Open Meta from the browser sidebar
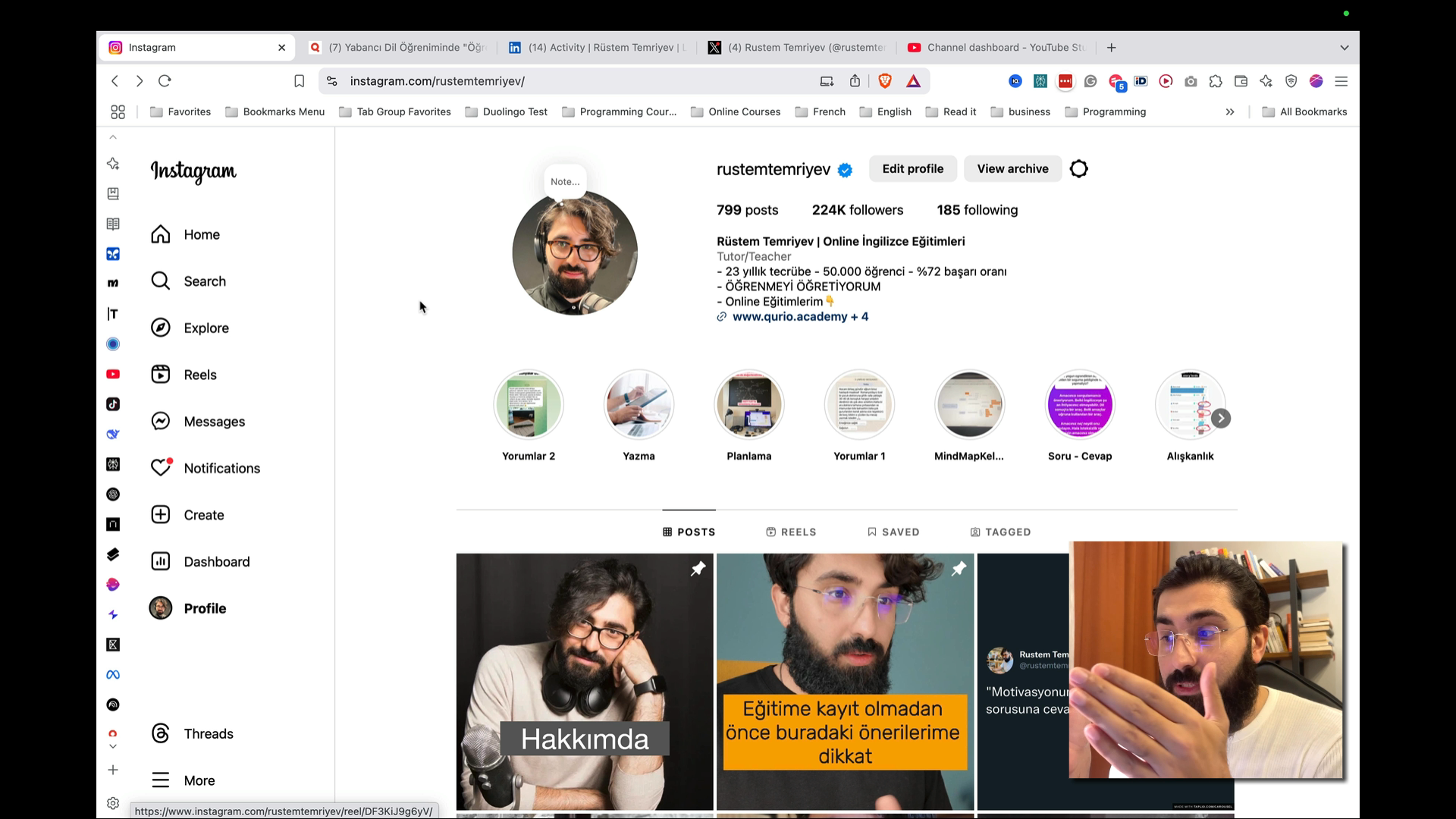Image resolution: width=1456 pixels, height=819 pixels. [113, 675]
